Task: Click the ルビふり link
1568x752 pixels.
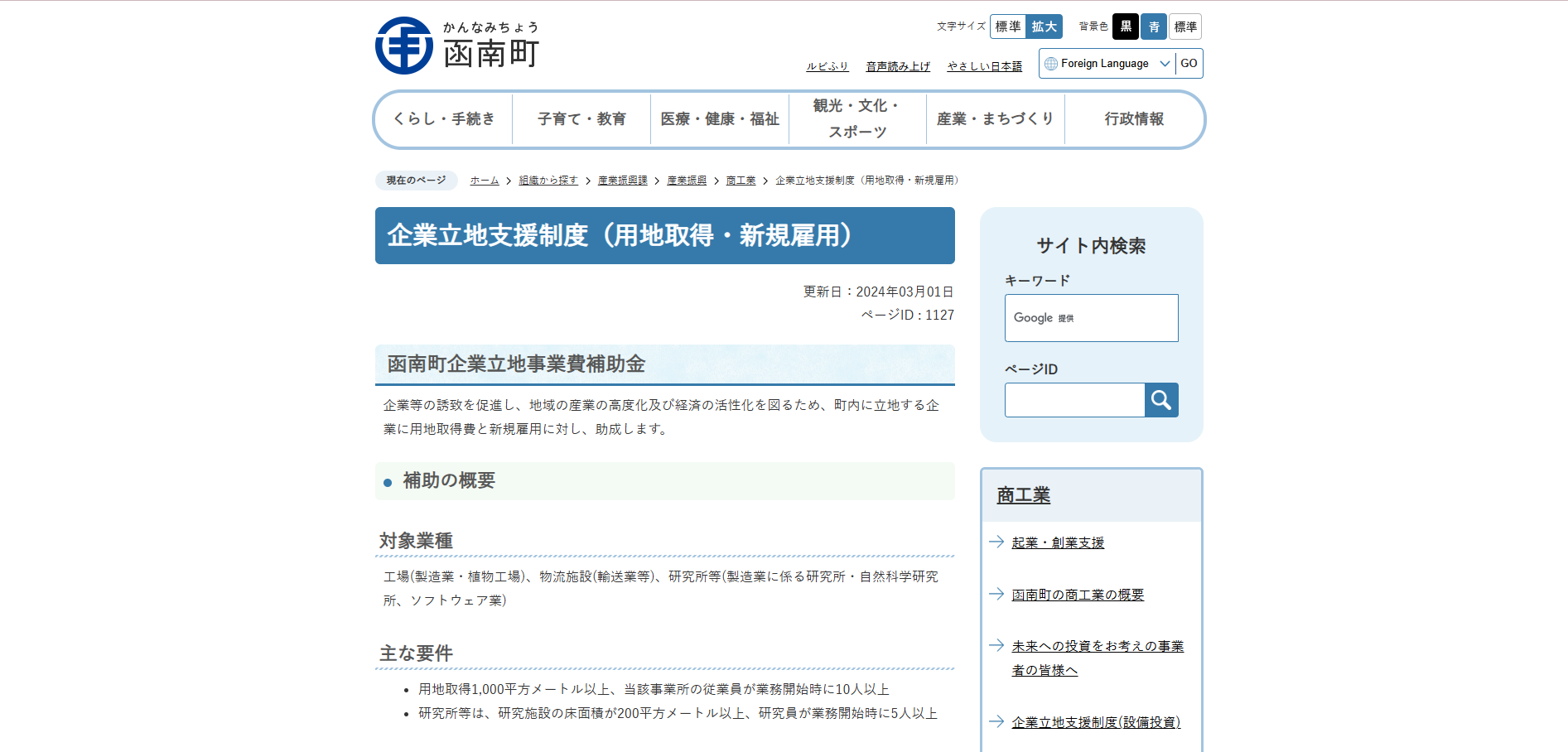Action: coord(827,66)
